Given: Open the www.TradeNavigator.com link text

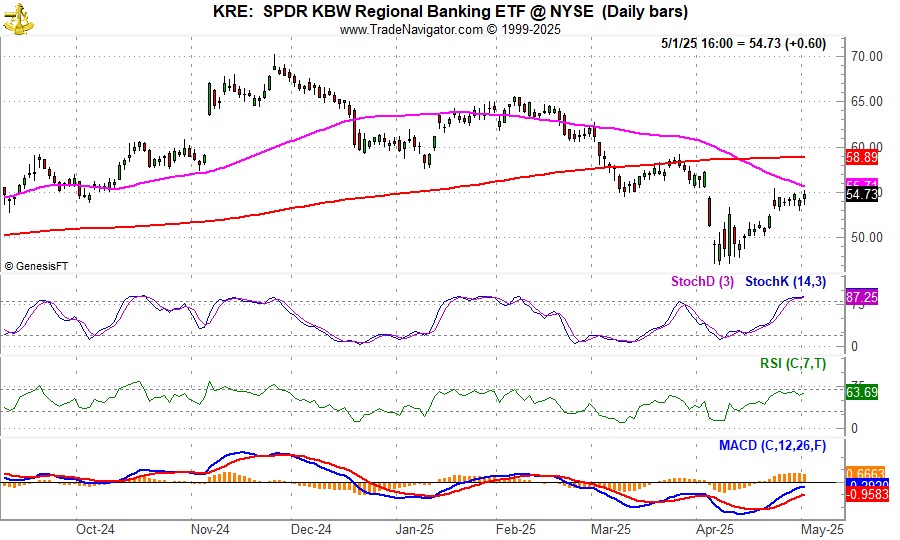Looking at the screenshot, I should click(x=411, y=29).
